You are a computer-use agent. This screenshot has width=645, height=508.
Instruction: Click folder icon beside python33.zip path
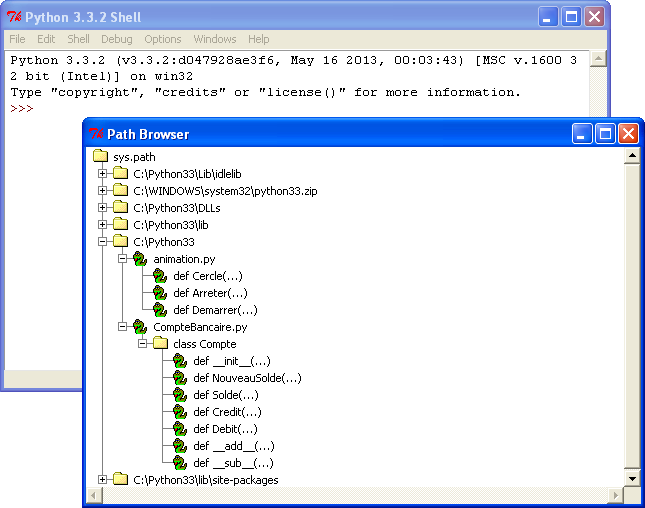[x=121, y=190]
